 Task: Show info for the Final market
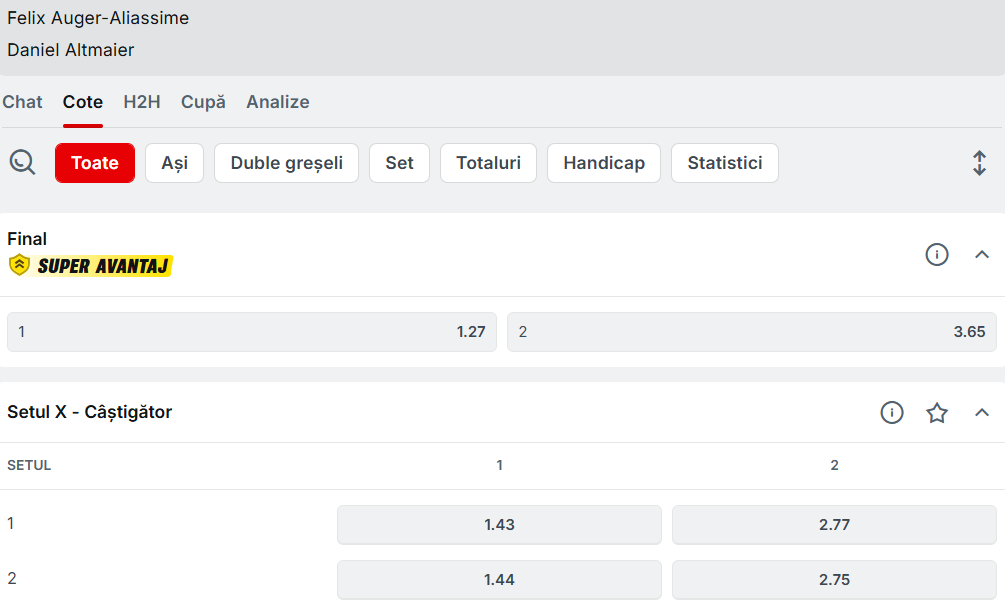tap(936, 254)
